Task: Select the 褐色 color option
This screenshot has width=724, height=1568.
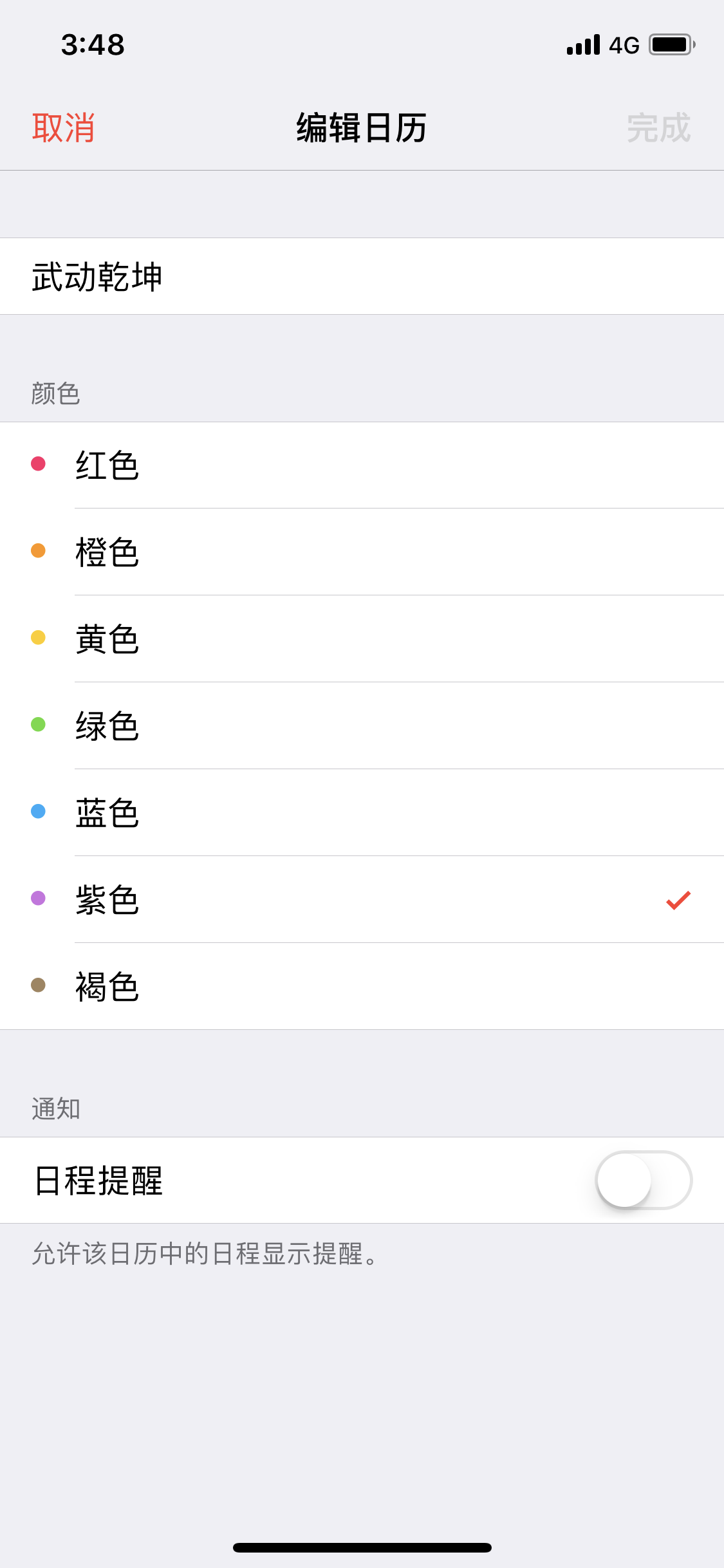Action: 107,987
